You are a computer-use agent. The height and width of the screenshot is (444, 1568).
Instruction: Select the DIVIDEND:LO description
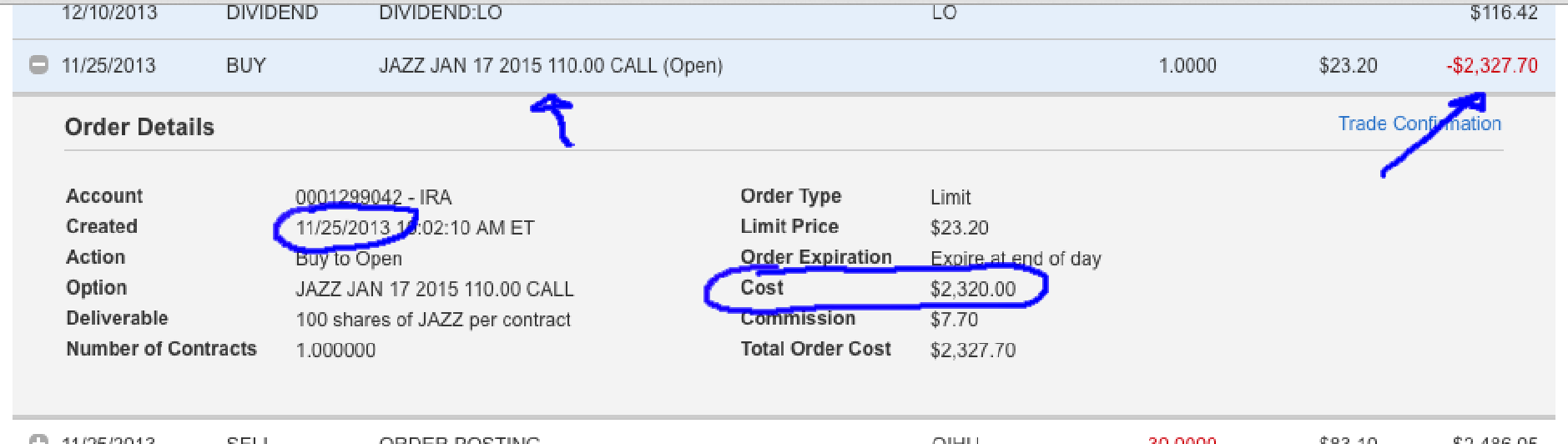pos(441,12)
